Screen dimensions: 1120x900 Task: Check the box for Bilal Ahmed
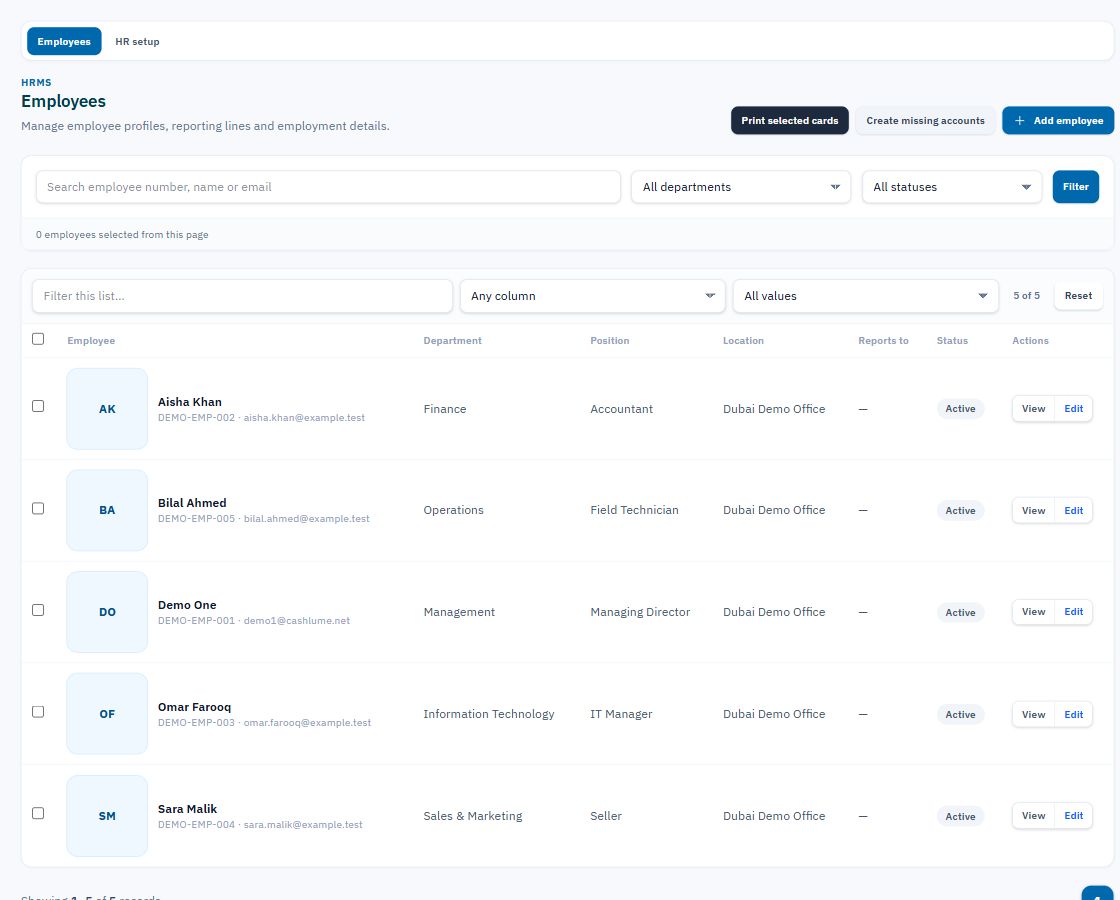(39, 509)
